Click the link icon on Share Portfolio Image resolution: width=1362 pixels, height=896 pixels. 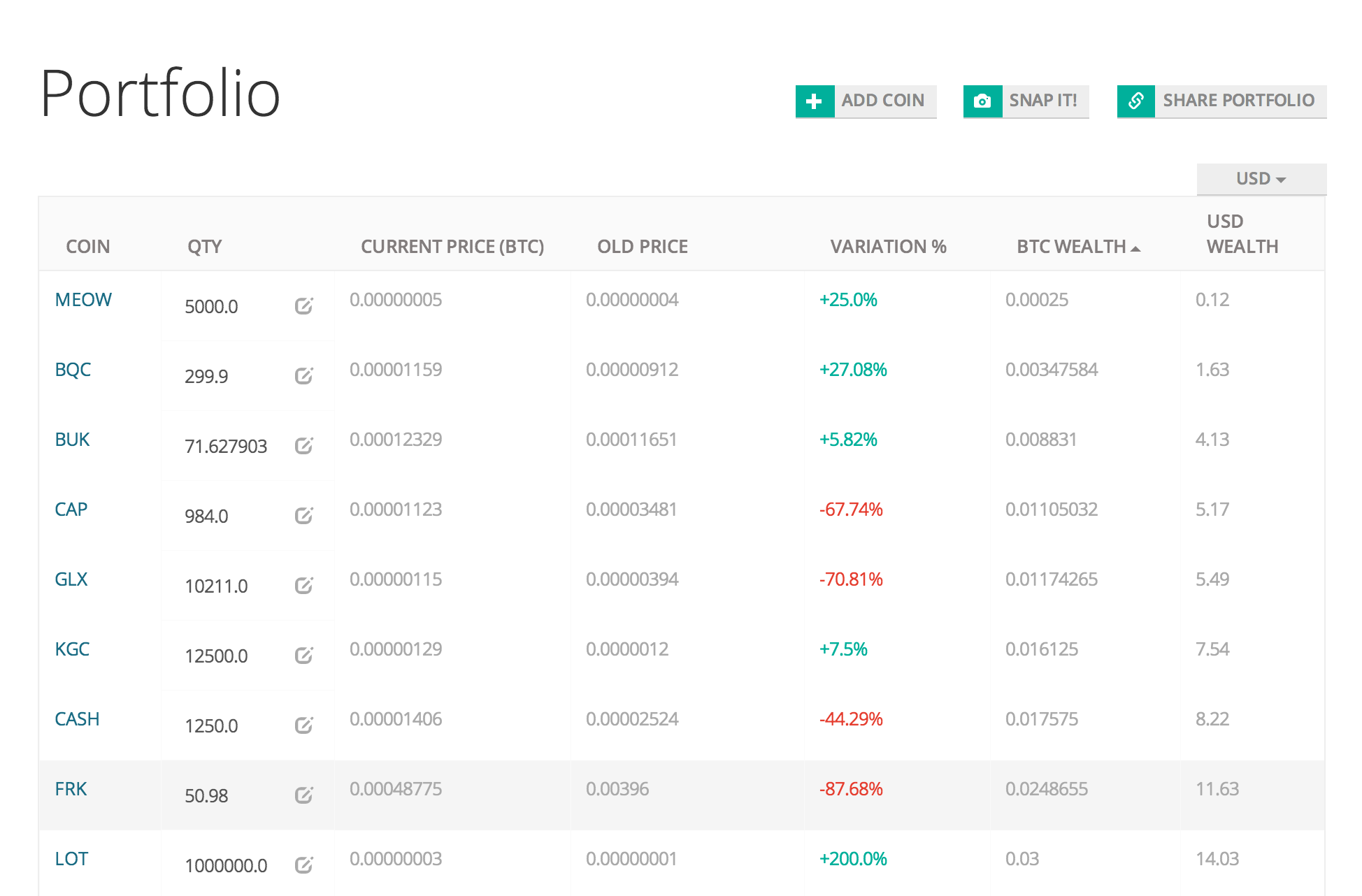point(1136,101)
